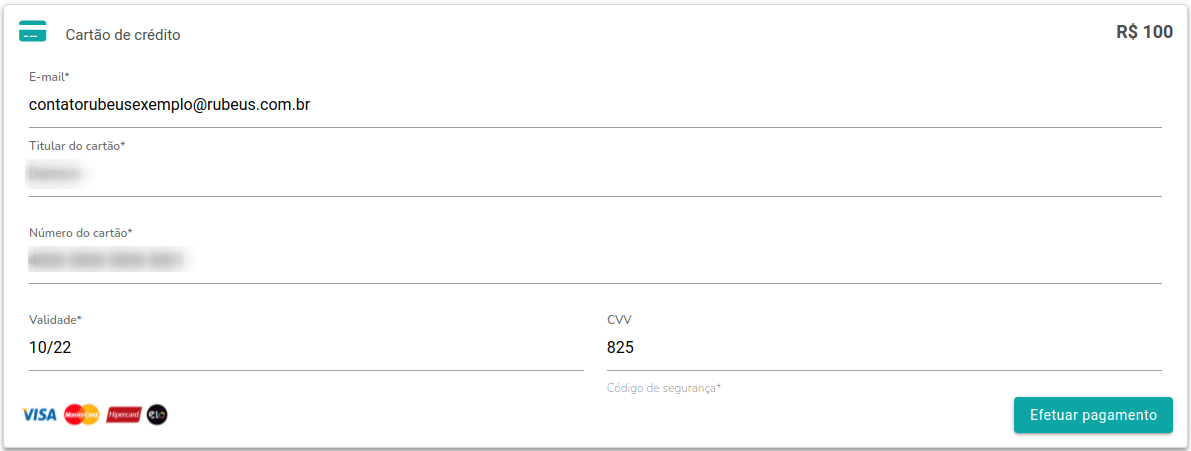
Task: Click the Validade* field label
Action: [x=55, y=320]
